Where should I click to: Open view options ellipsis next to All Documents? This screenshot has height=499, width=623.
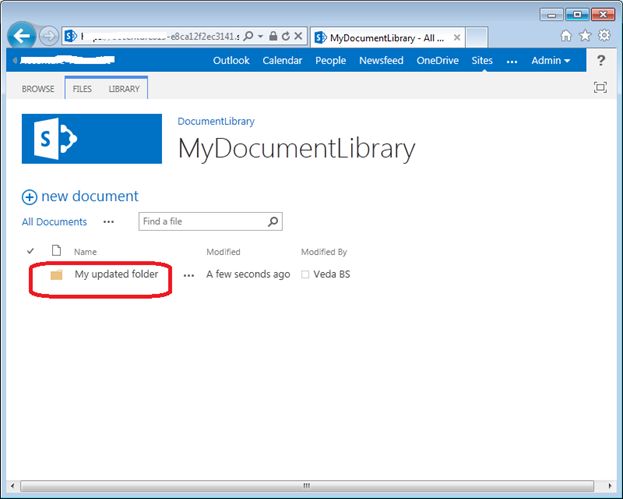pos(108,222)
